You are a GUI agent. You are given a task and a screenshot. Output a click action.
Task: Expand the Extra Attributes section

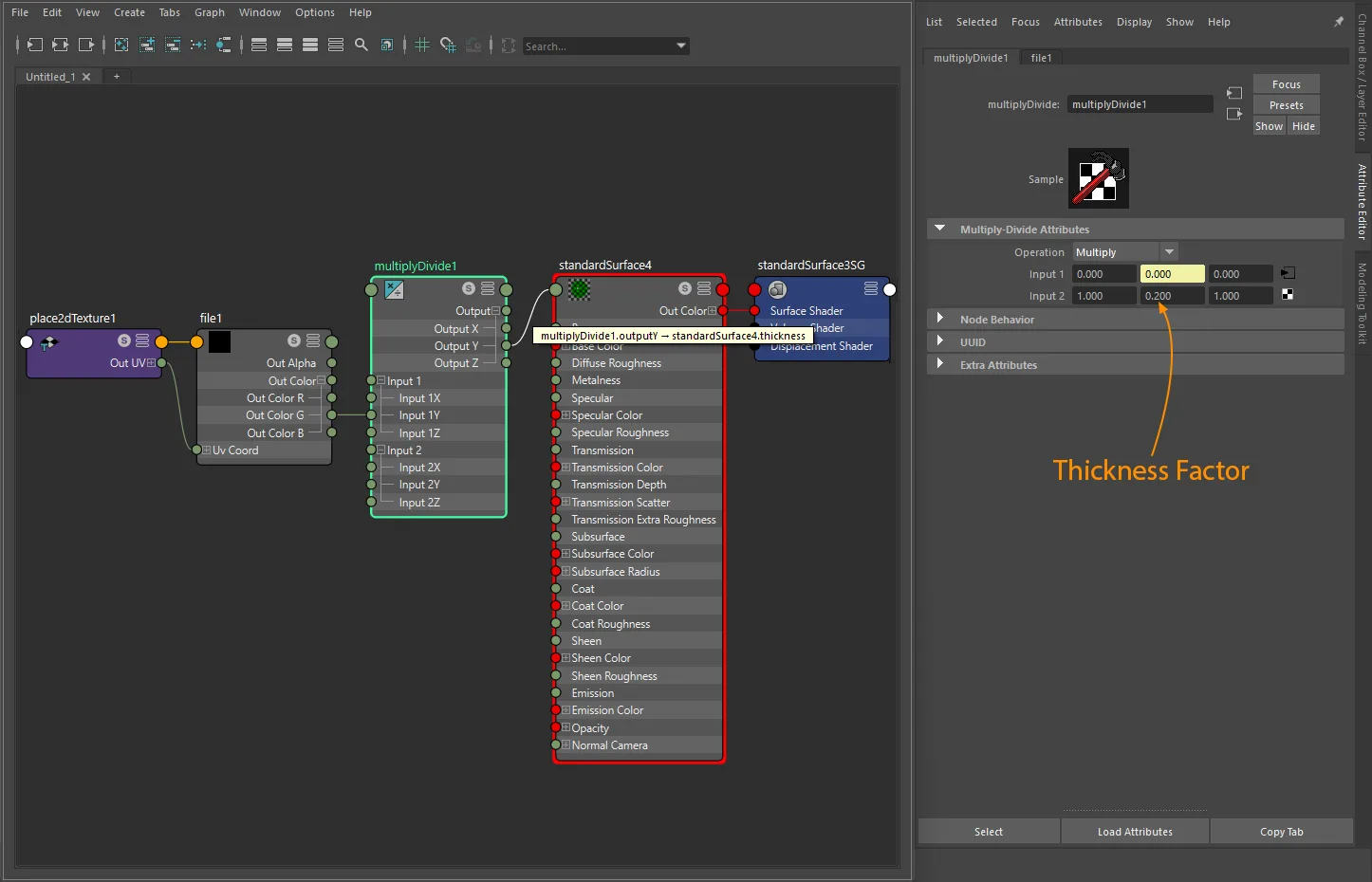pos(940,364)
